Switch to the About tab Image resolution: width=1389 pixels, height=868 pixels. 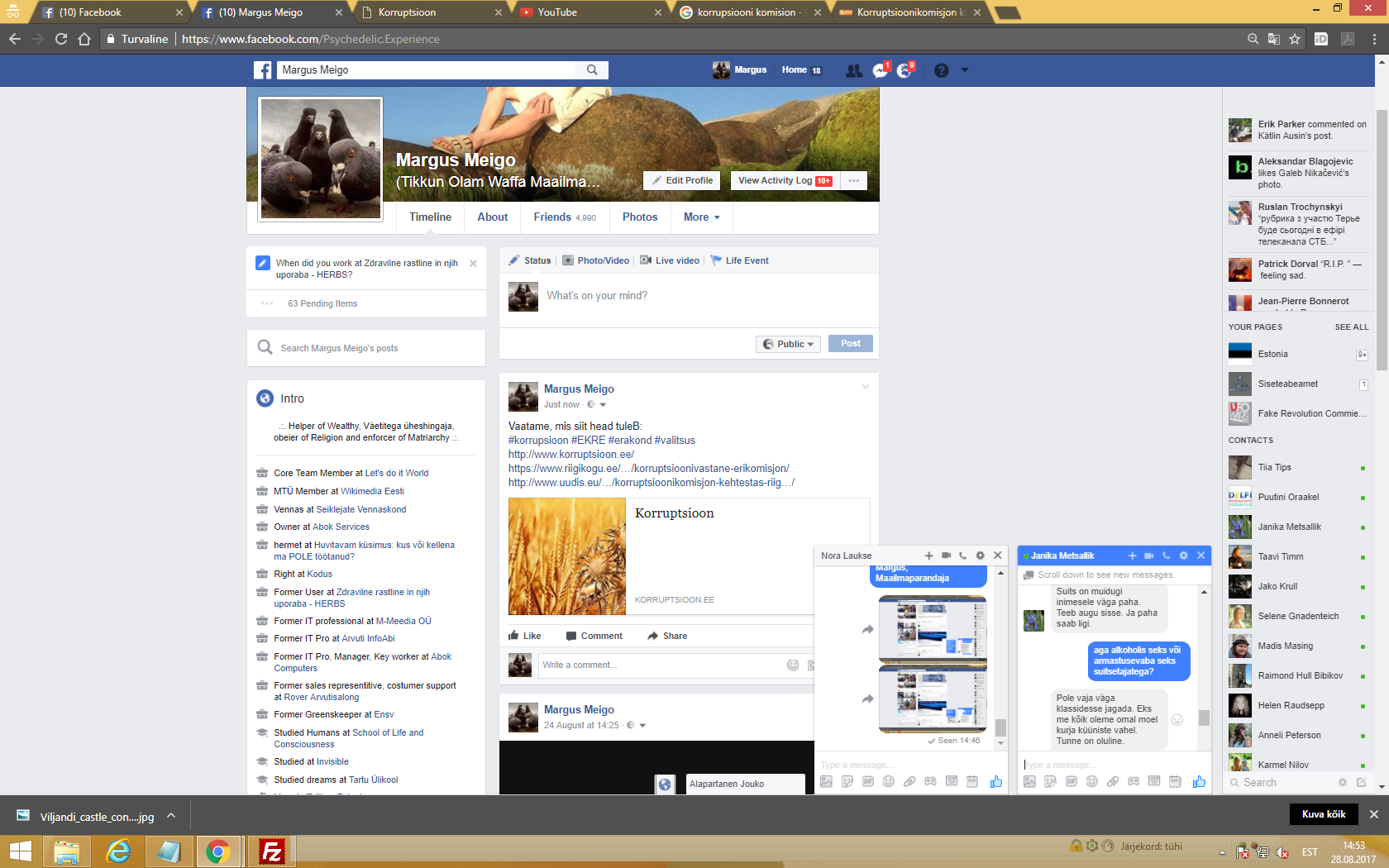coord(493,217)
